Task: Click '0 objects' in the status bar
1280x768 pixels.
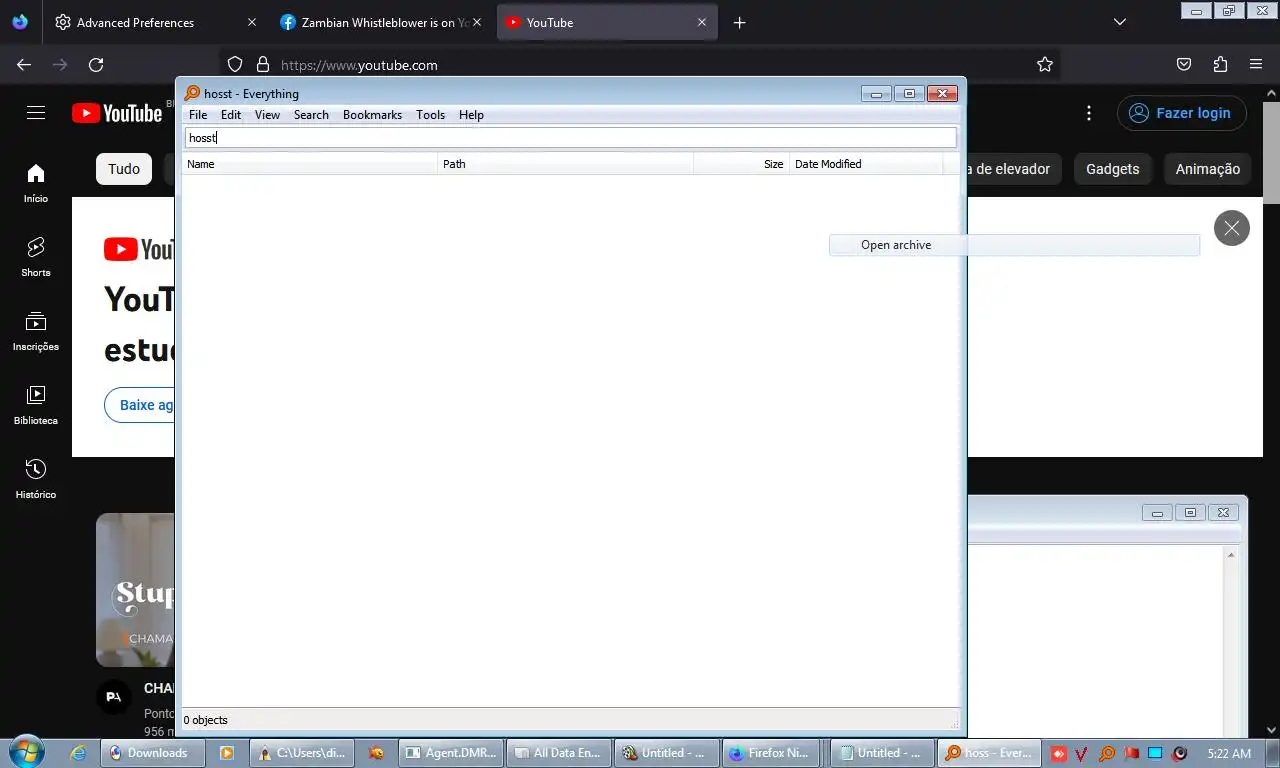Action: pyautogui.click(x=206, y=720)
